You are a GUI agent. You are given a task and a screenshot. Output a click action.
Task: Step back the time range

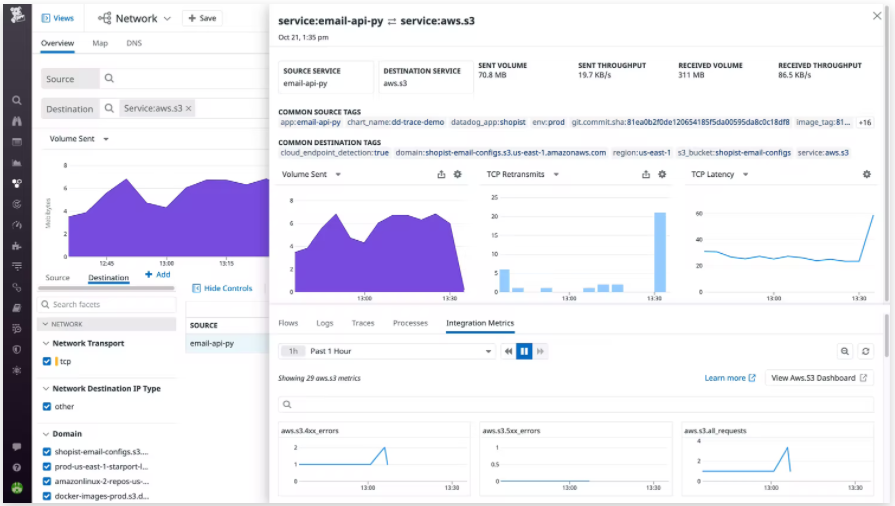[x=508, y=351]
